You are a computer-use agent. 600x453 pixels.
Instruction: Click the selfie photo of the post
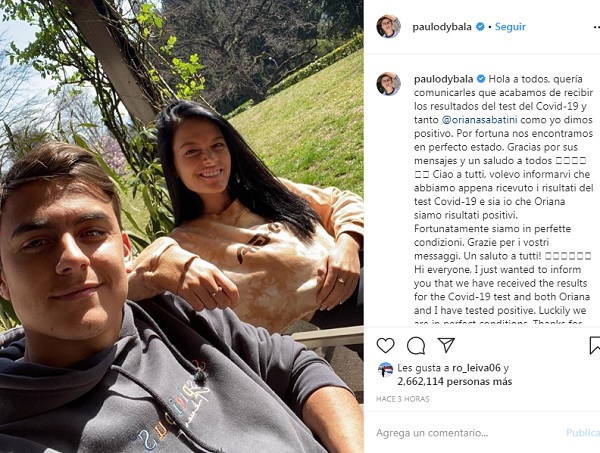182,226
